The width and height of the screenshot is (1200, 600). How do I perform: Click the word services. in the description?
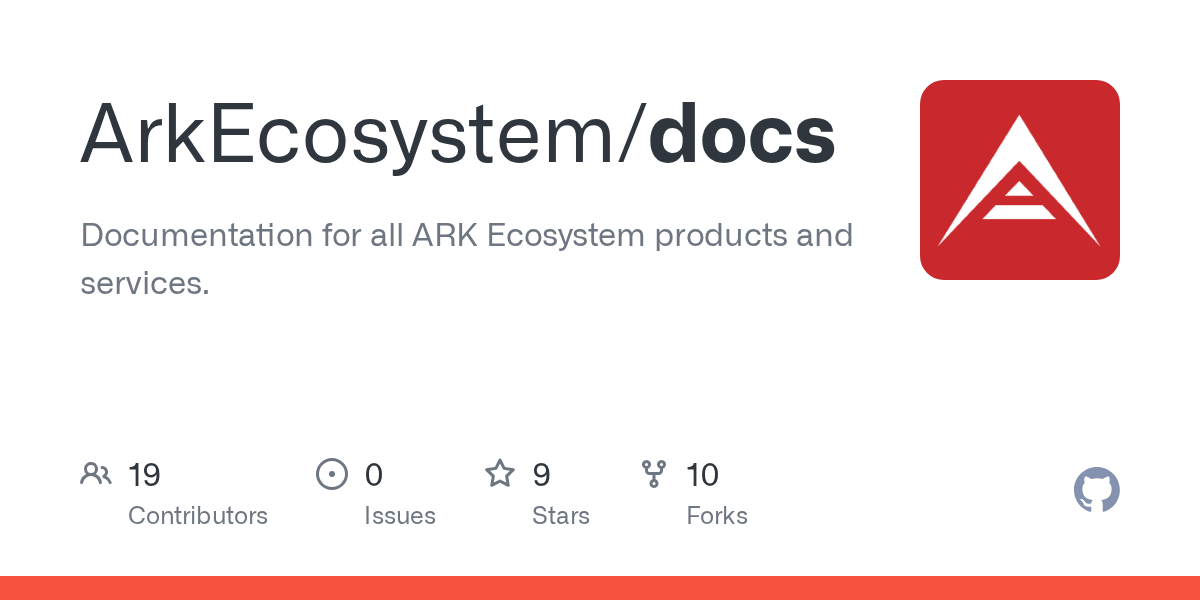(x=145, y=284)
